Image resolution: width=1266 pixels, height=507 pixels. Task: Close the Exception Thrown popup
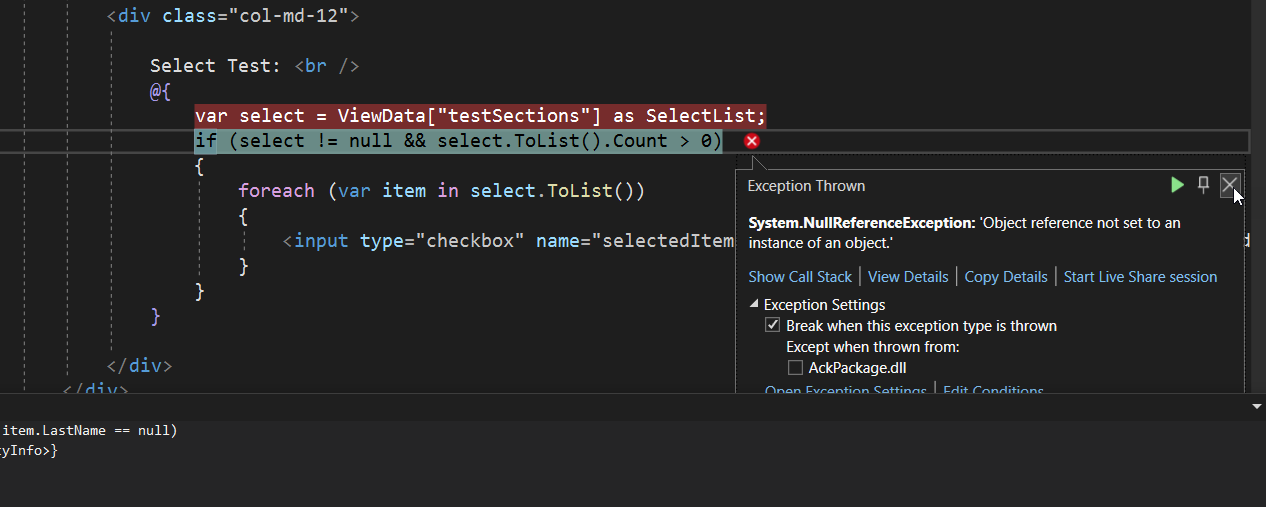(1230, 185)
